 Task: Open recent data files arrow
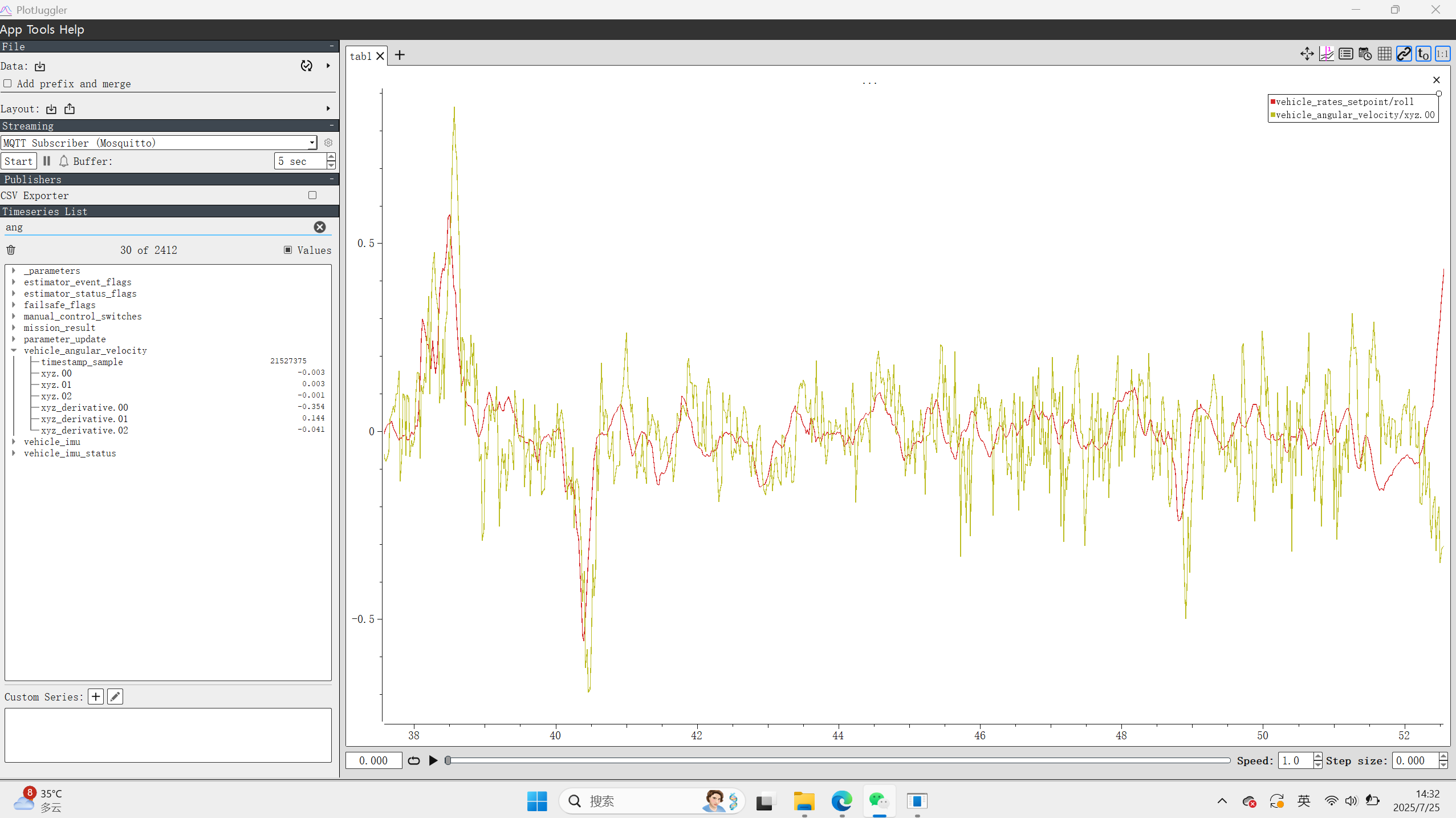click(328, 66)
